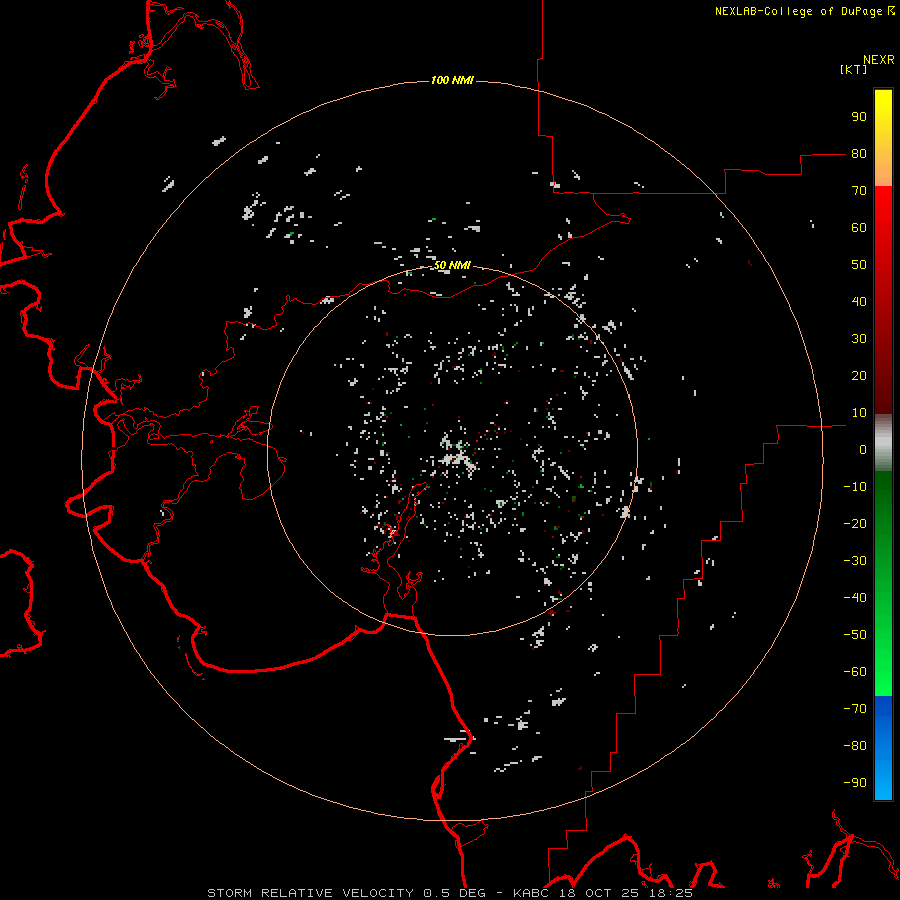Click the [KT] units label
The width and height of the screenshot is (900, 900).
point(853,69)
